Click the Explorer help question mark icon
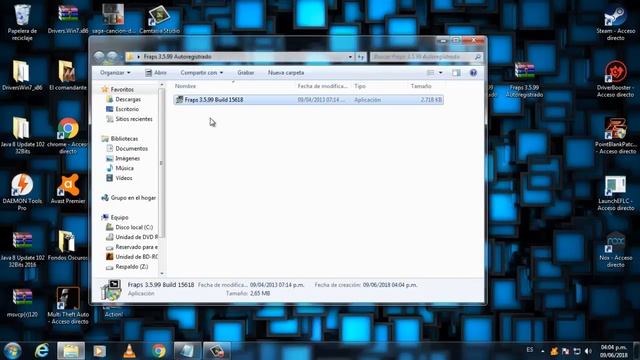 (473, 73)
